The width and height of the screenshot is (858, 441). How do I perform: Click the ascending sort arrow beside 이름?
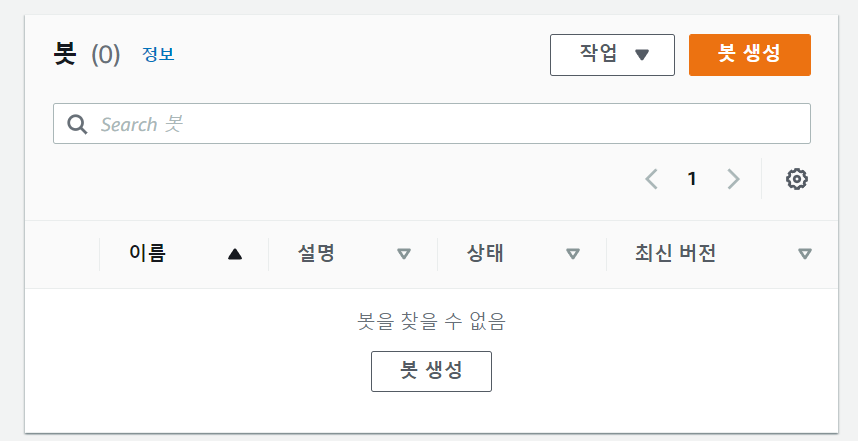[235, 254]
